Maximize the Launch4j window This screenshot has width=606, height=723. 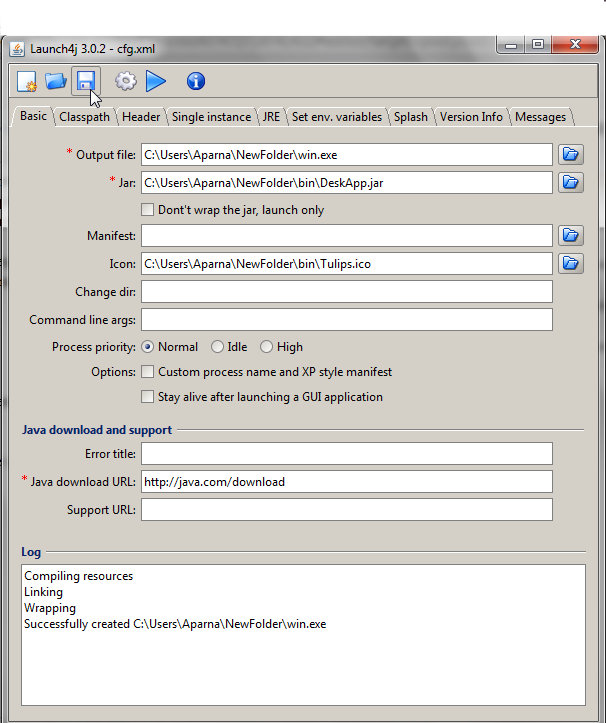coord(538,44)
